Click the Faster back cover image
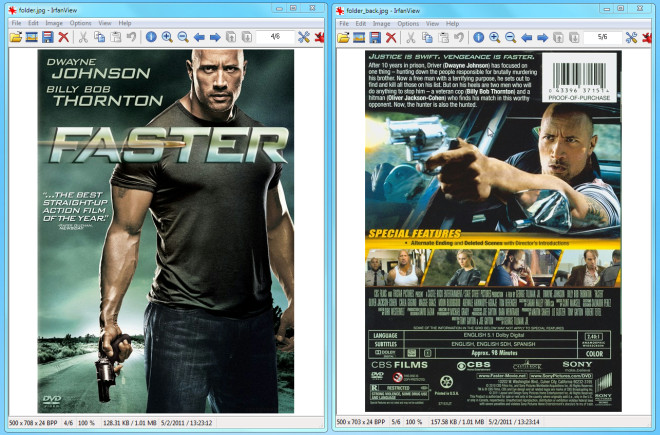This screenshot has width=660, height=435. click(x=493, y=231)
